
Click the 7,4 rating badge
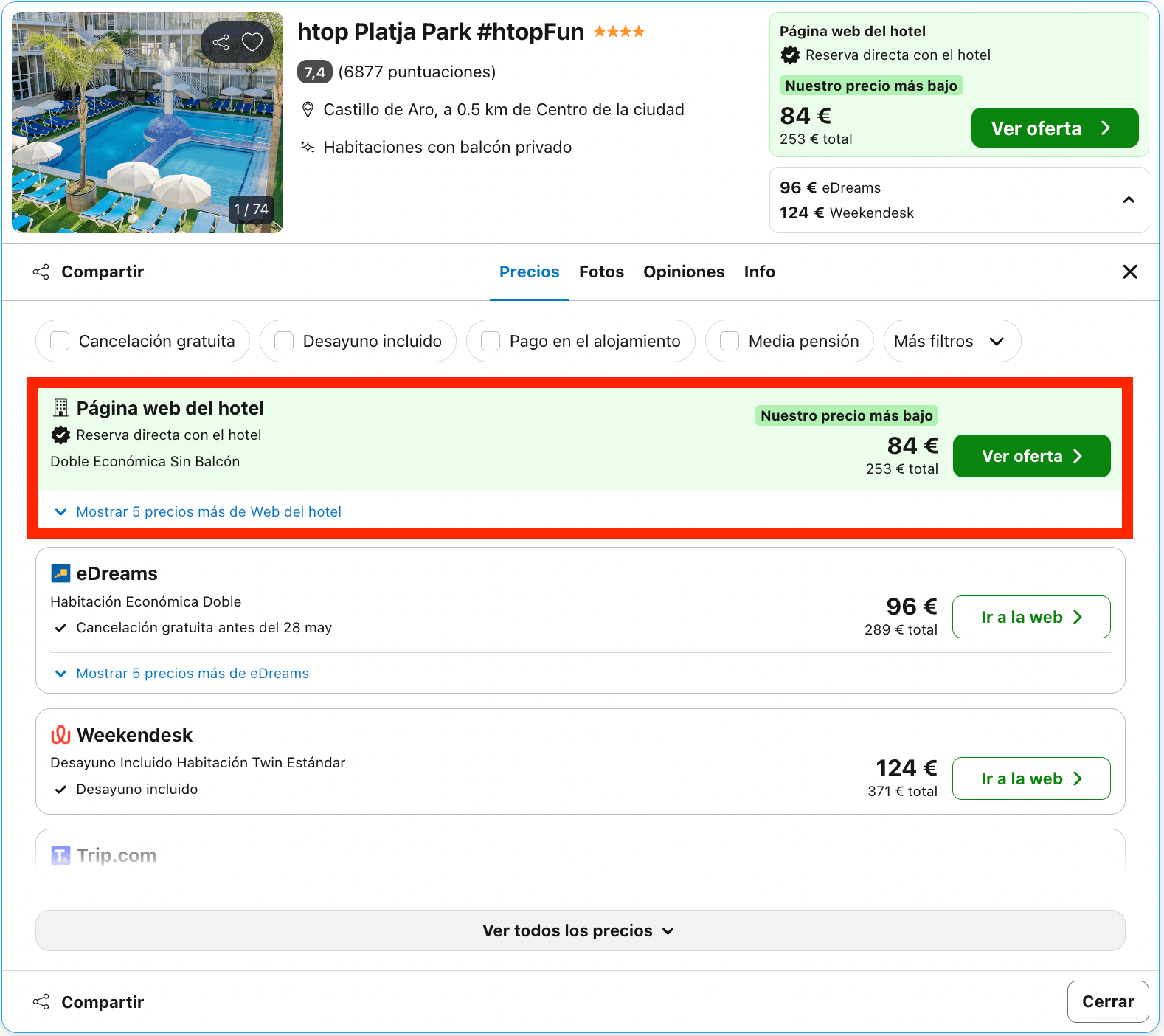pos(314,72)
